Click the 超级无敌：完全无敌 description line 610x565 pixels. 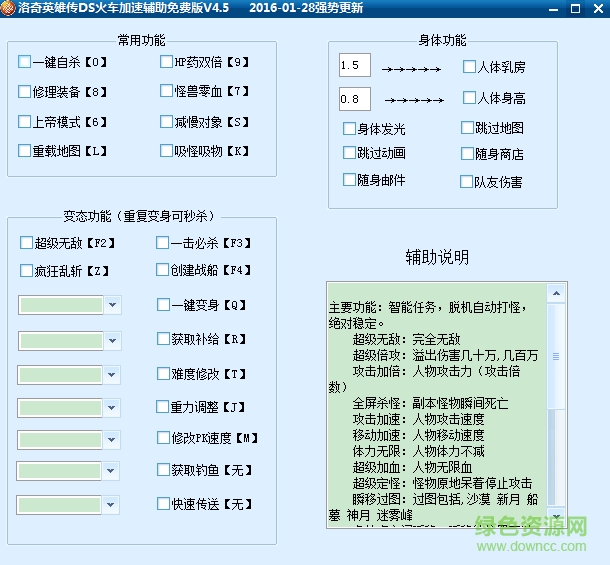coord(406,339)
